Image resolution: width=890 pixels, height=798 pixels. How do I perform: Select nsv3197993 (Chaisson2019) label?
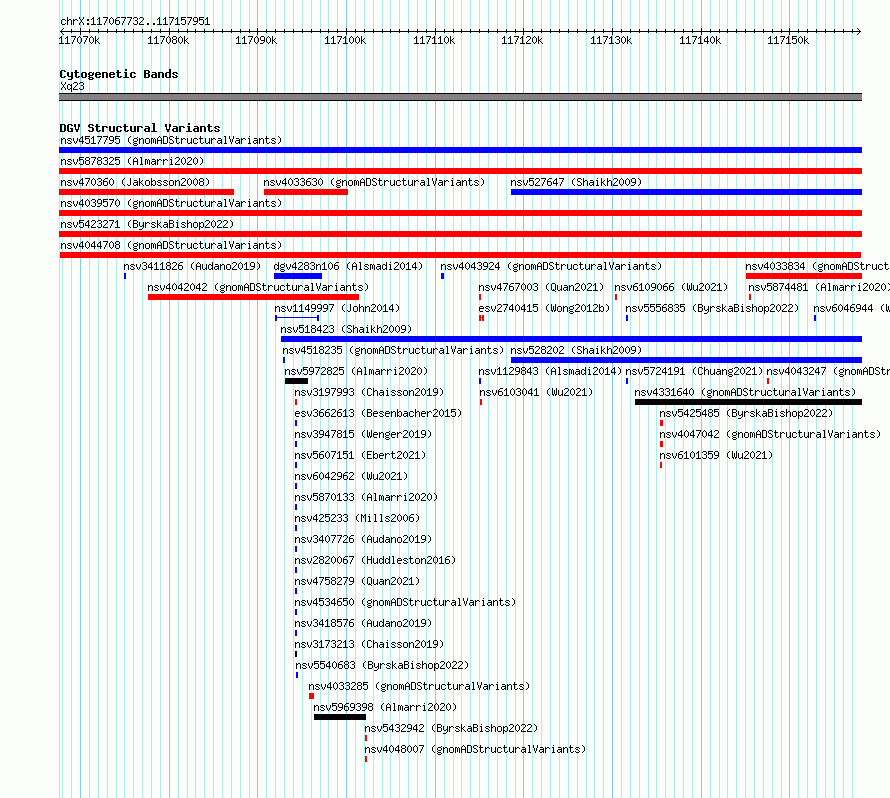coord(369,392)
